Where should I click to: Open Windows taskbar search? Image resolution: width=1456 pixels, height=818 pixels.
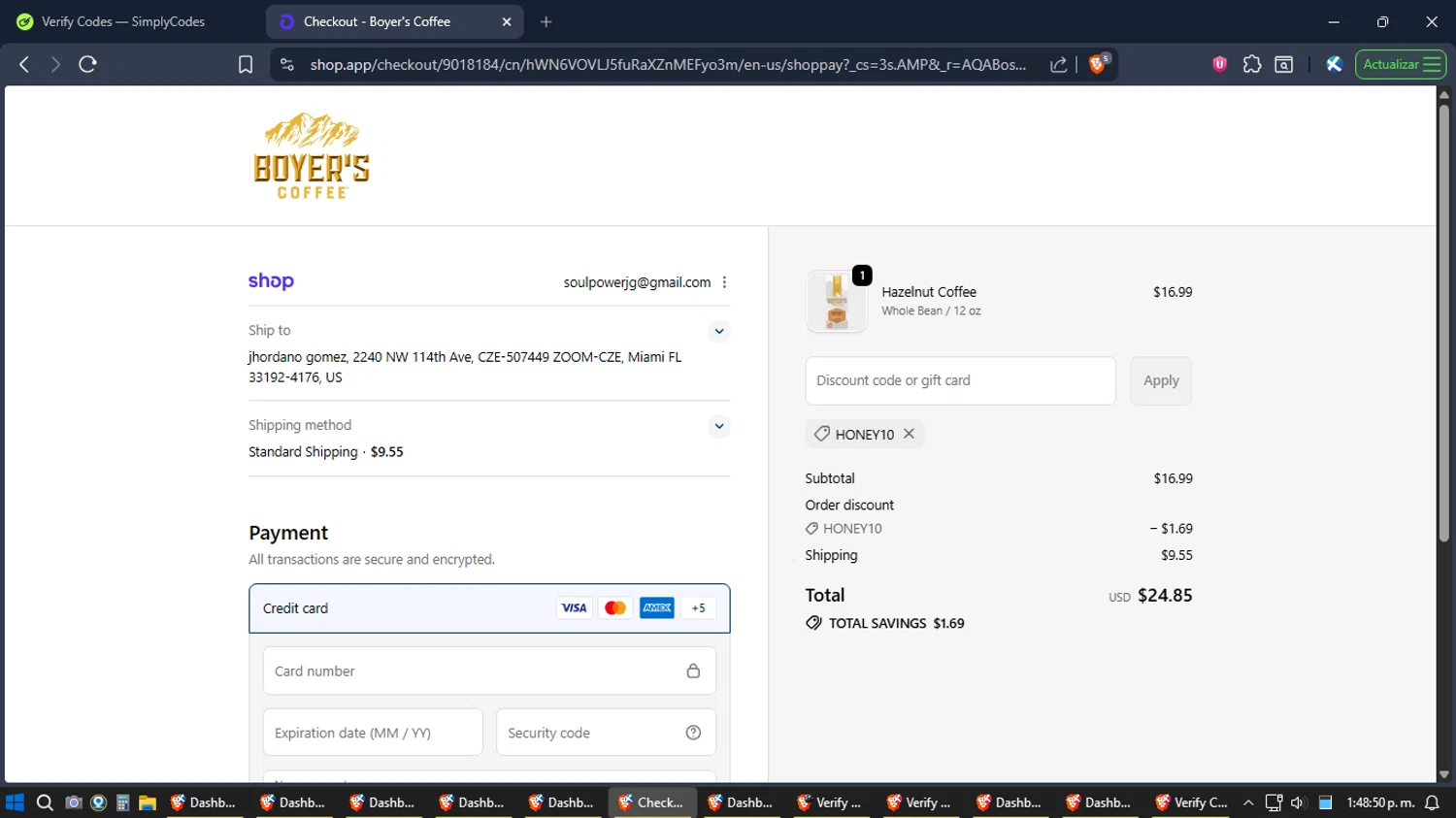tap(45, 802)
